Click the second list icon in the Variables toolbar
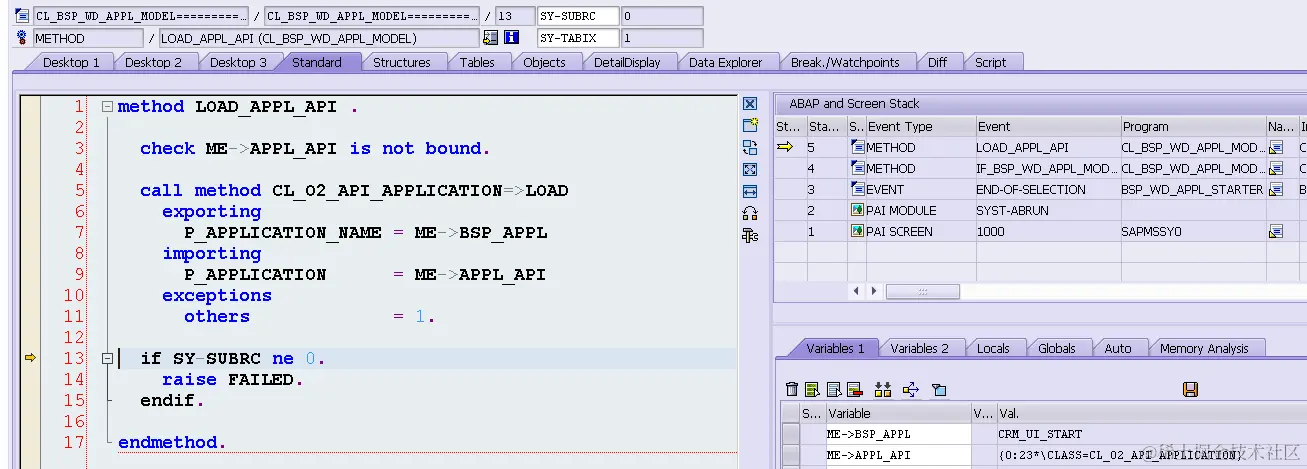The image size is (1307, 469). click(833, 389)
